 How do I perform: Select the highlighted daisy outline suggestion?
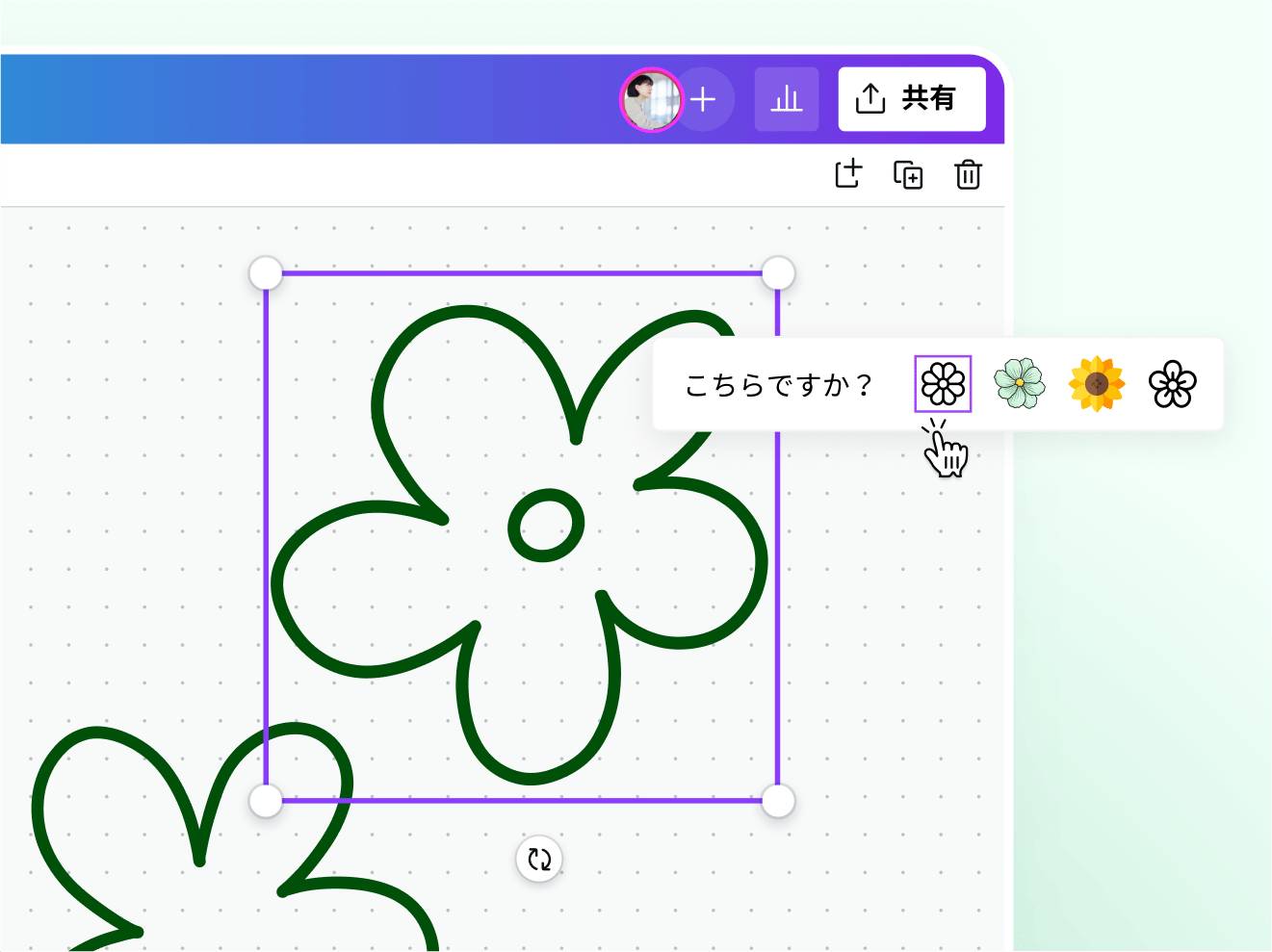tap(942, 384)
